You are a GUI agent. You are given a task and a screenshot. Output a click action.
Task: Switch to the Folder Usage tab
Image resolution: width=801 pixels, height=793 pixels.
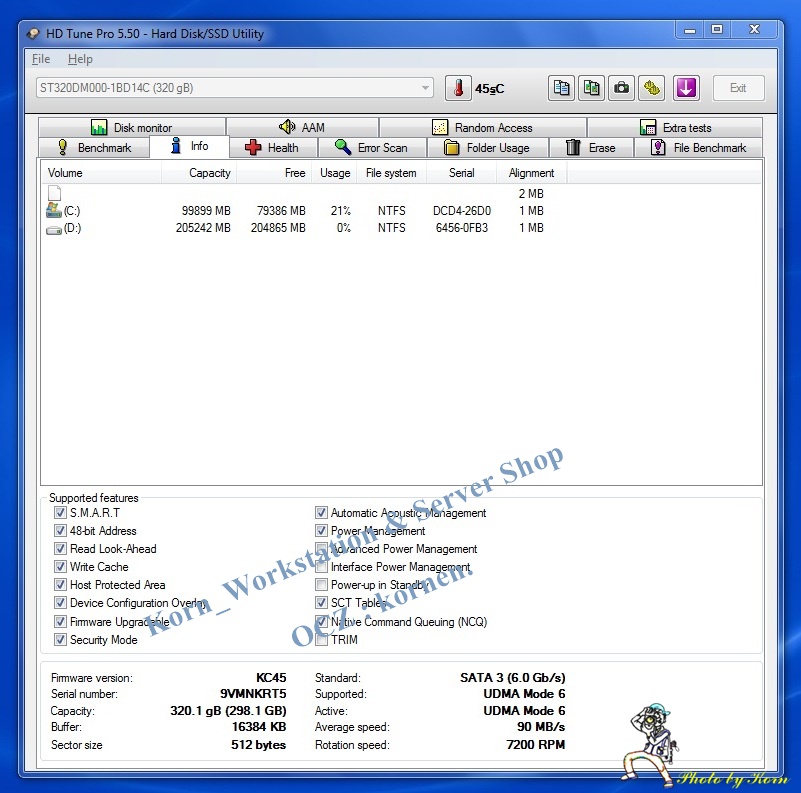pyautogui.click(x=488, y=148)
